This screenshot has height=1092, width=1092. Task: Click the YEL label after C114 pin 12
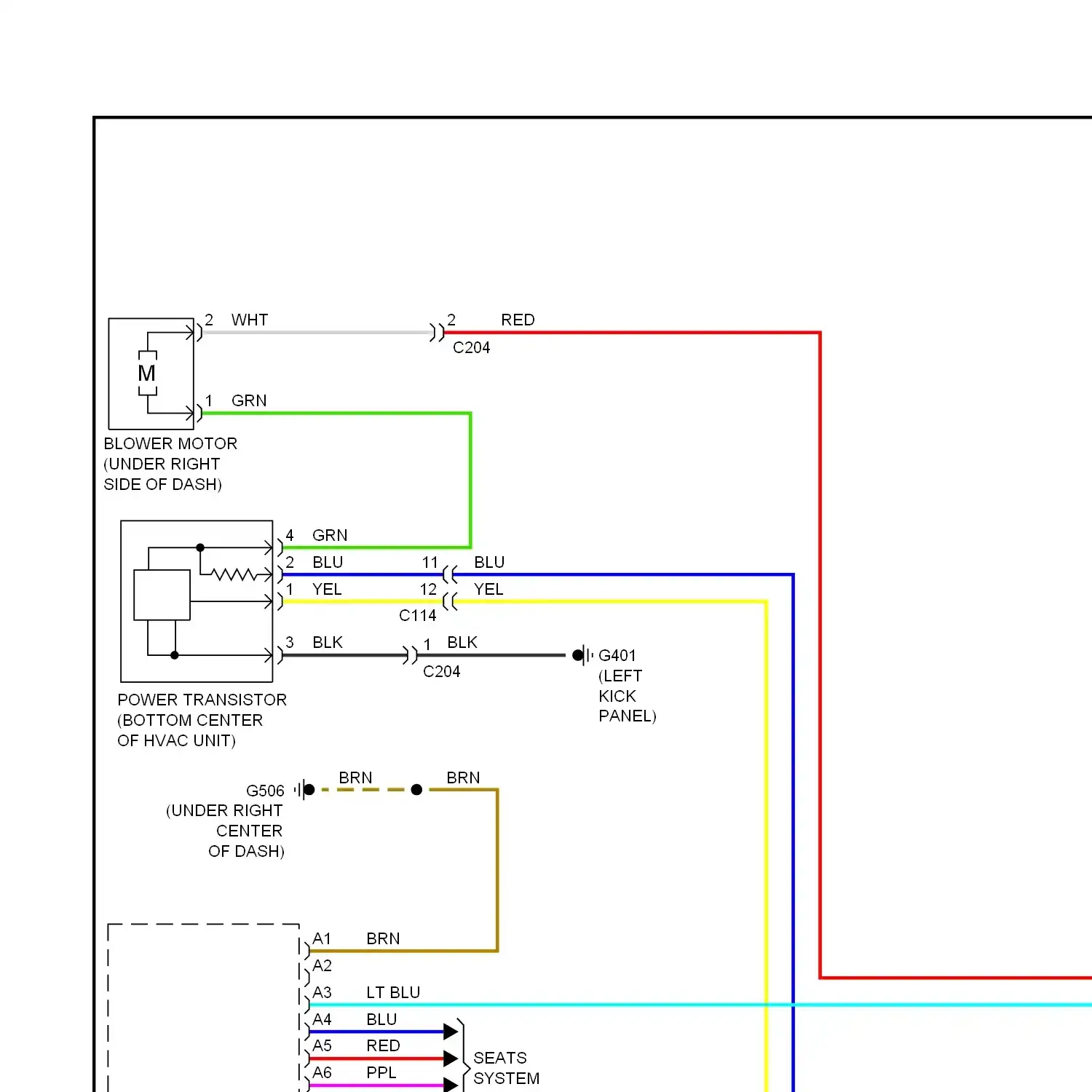pos(488,589)
